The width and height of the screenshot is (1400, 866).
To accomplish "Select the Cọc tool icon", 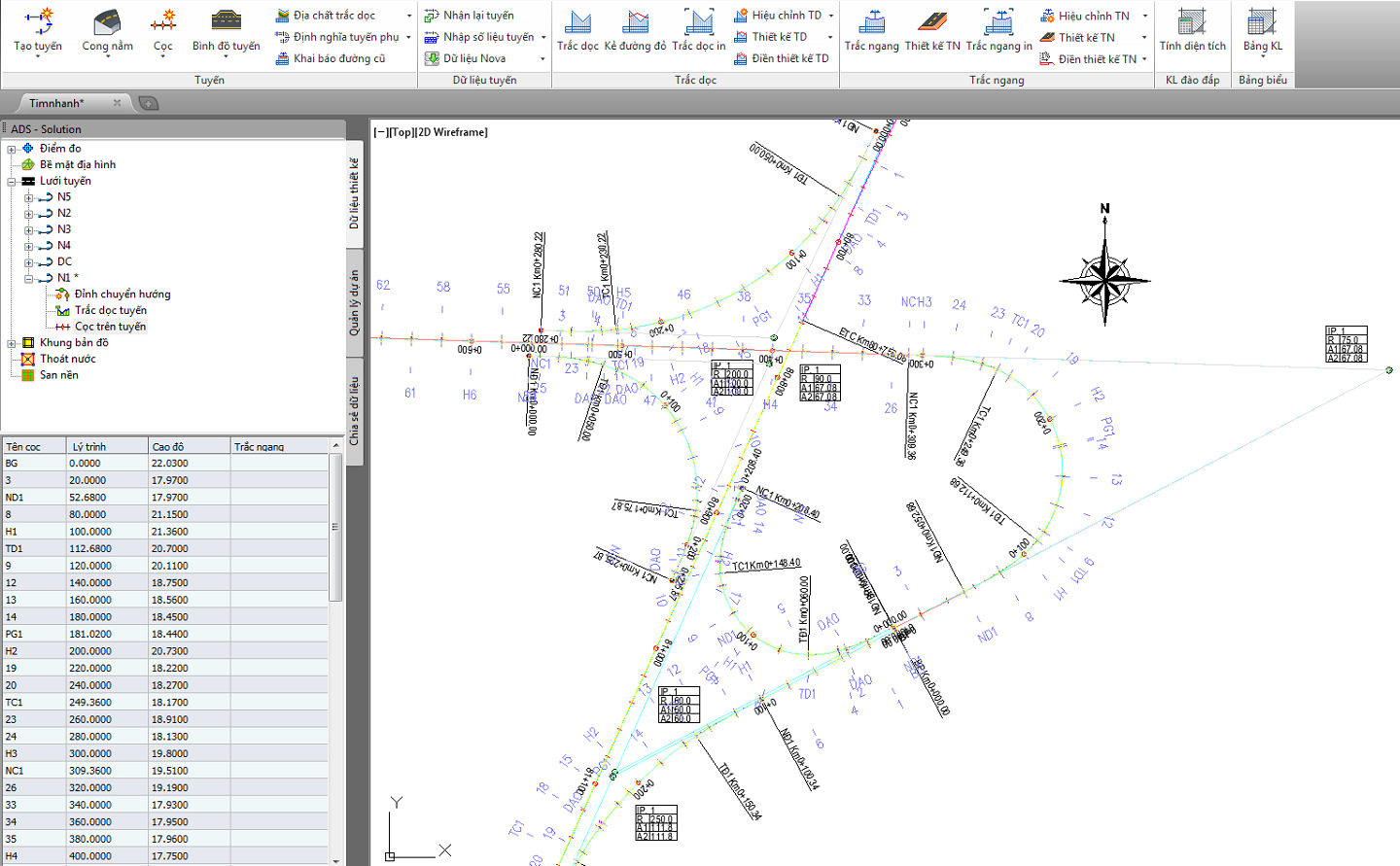I will click(162, 21).
